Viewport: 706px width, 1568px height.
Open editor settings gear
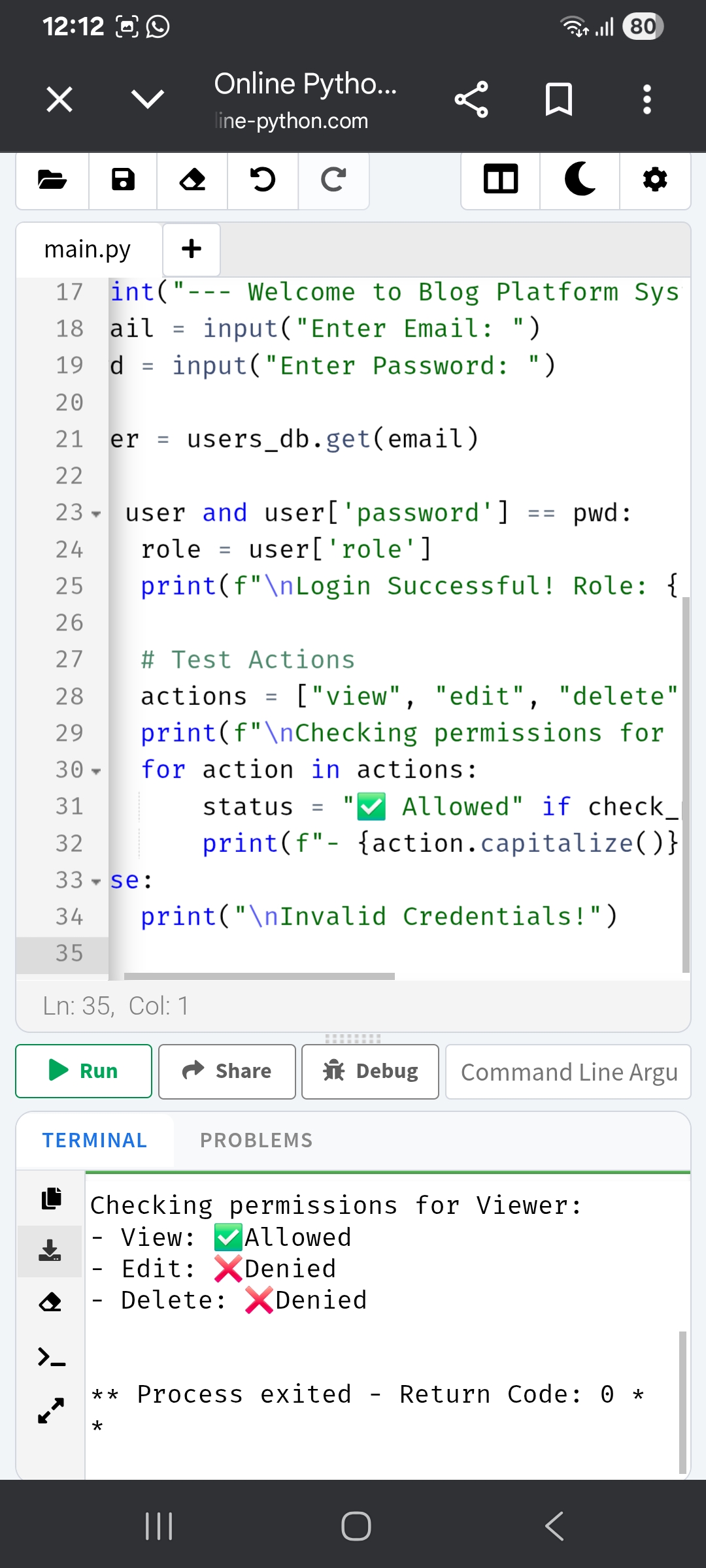655,180
